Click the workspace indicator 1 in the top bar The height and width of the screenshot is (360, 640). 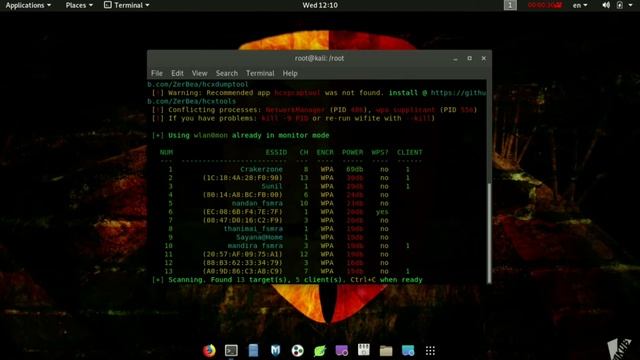(510, 5)
